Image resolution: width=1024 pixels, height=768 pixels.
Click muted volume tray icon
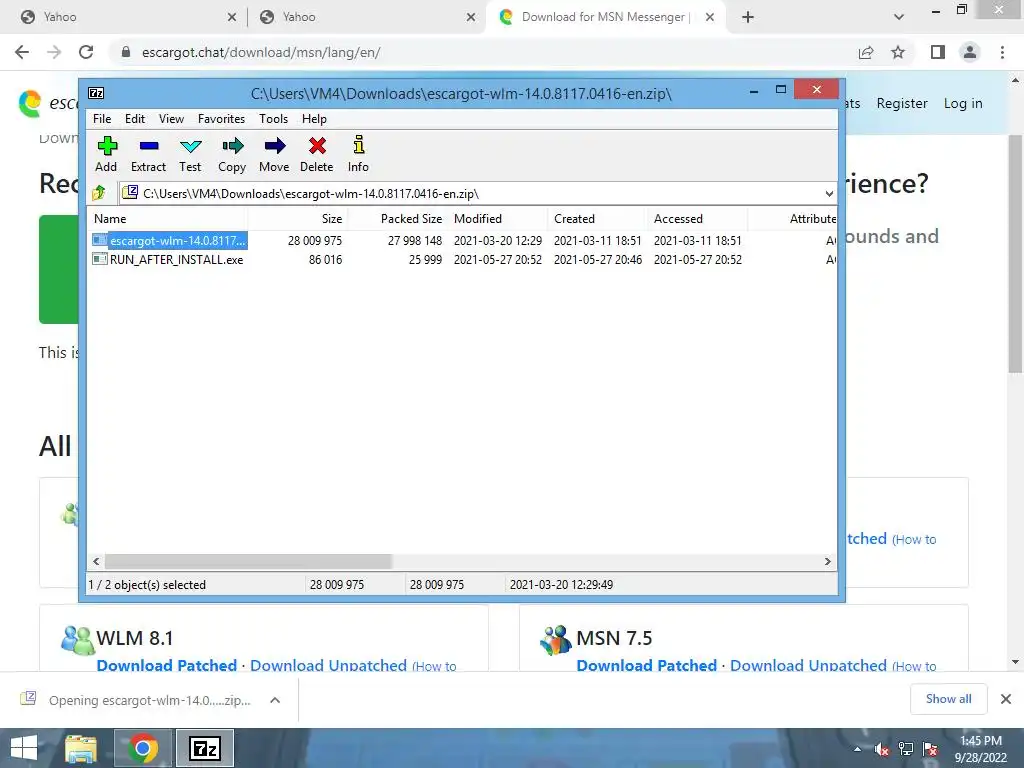[x=882, y=749]
